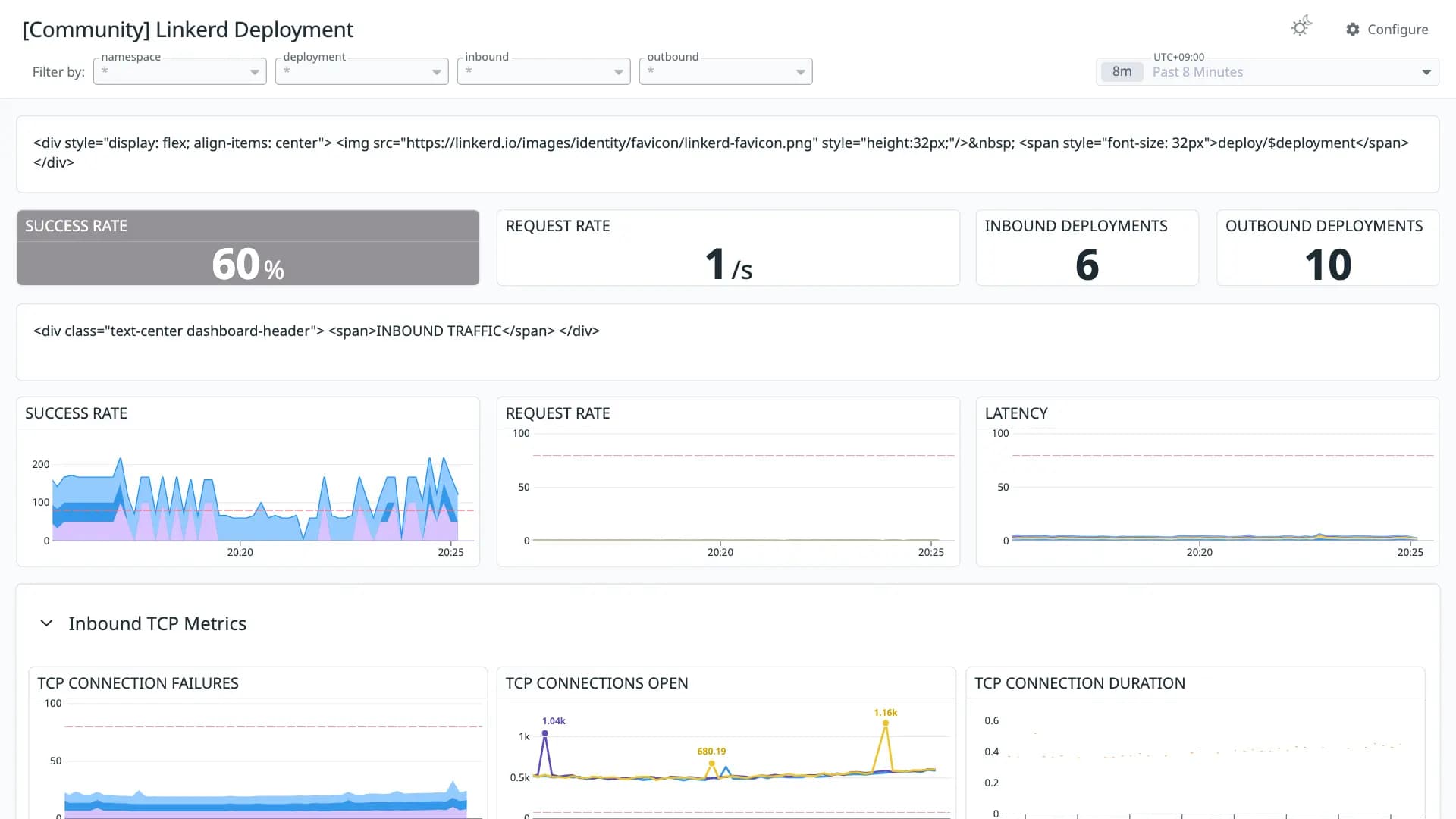1456x819 pixels.
Task: Collapse the Inbound TCP Metrics section
Action: (x=46, y=623)
